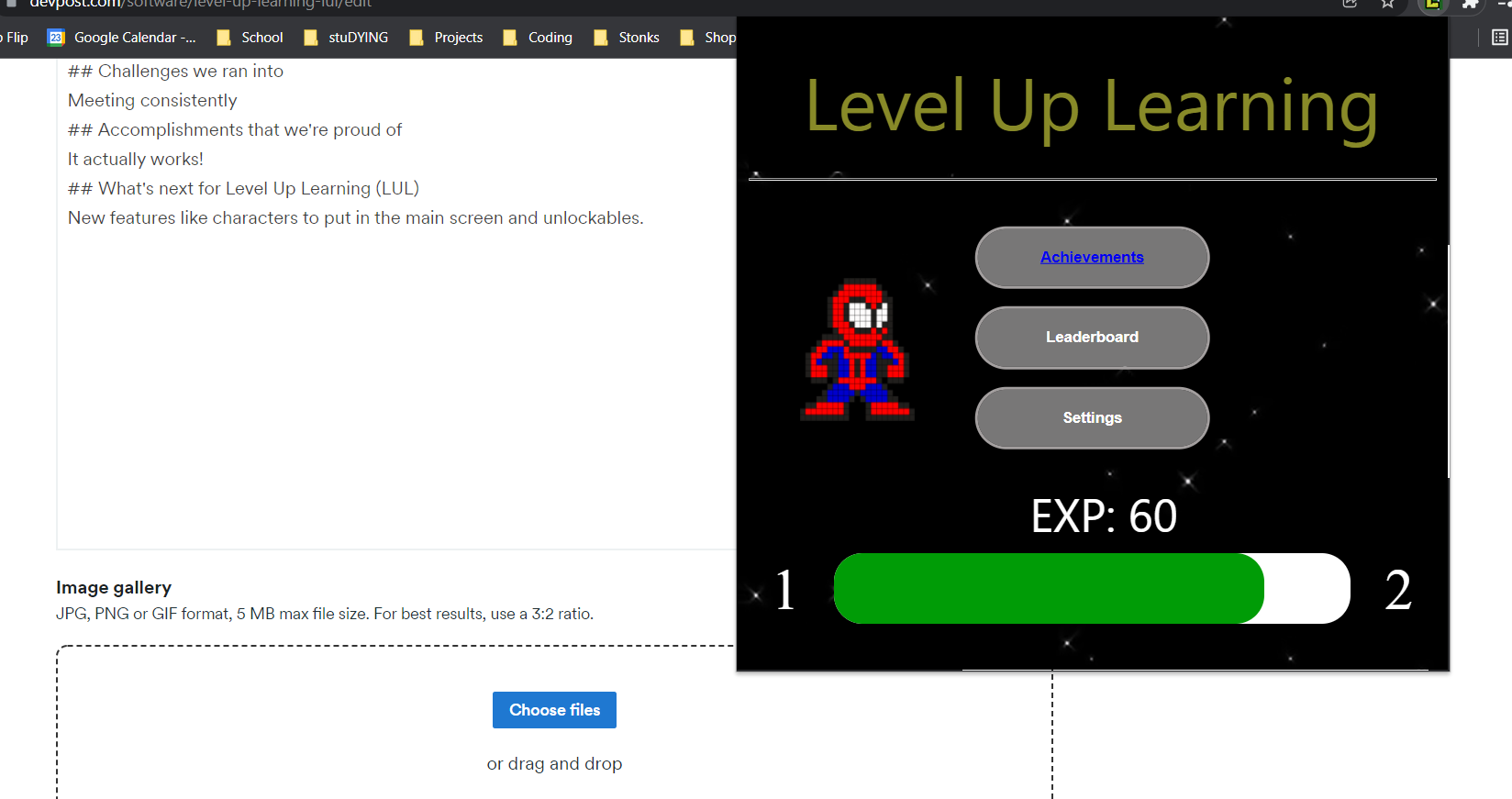The image size is (1512, 799).
Task: Click the text "It actually works!"
Action: point(136,159)
